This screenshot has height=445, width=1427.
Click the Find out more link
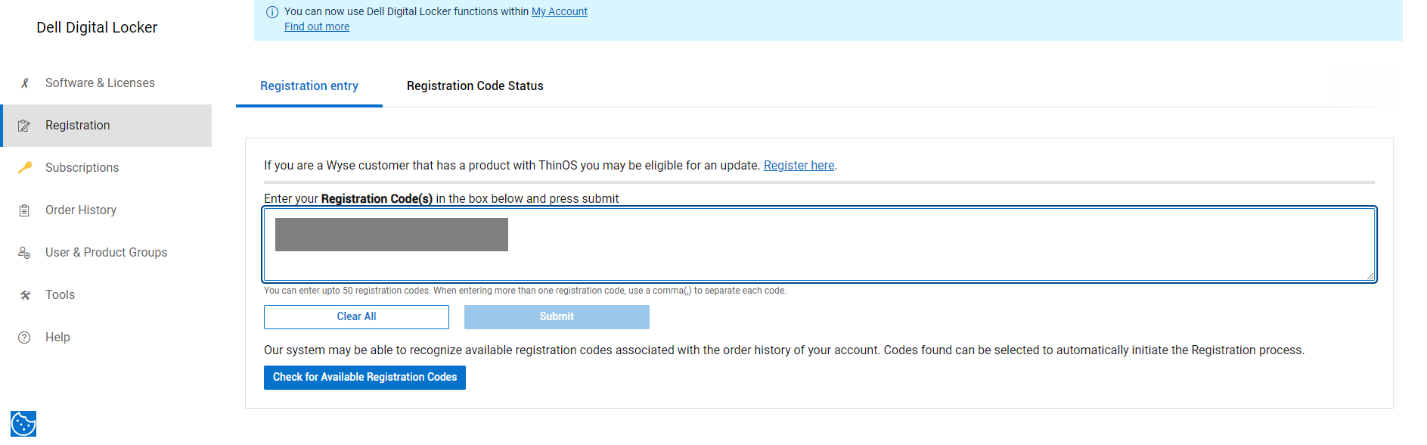click(x=317, y=27)
